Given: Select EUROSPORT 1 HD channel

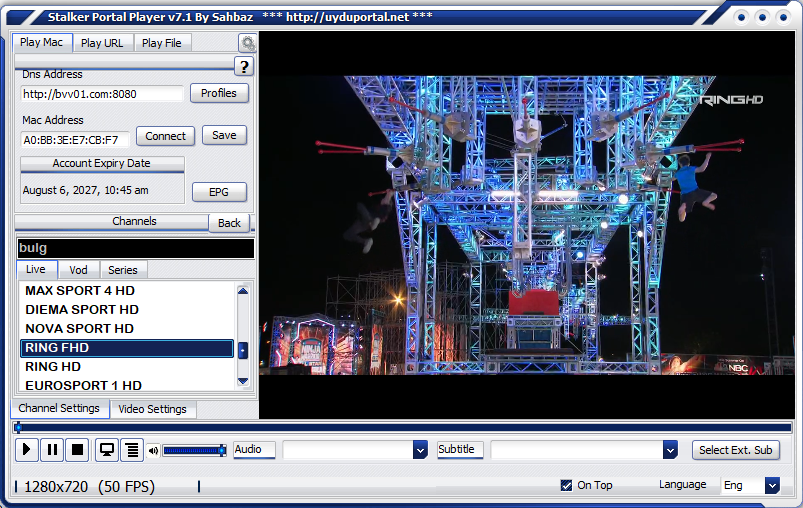Looking at the screenshot, I should 126,385.
